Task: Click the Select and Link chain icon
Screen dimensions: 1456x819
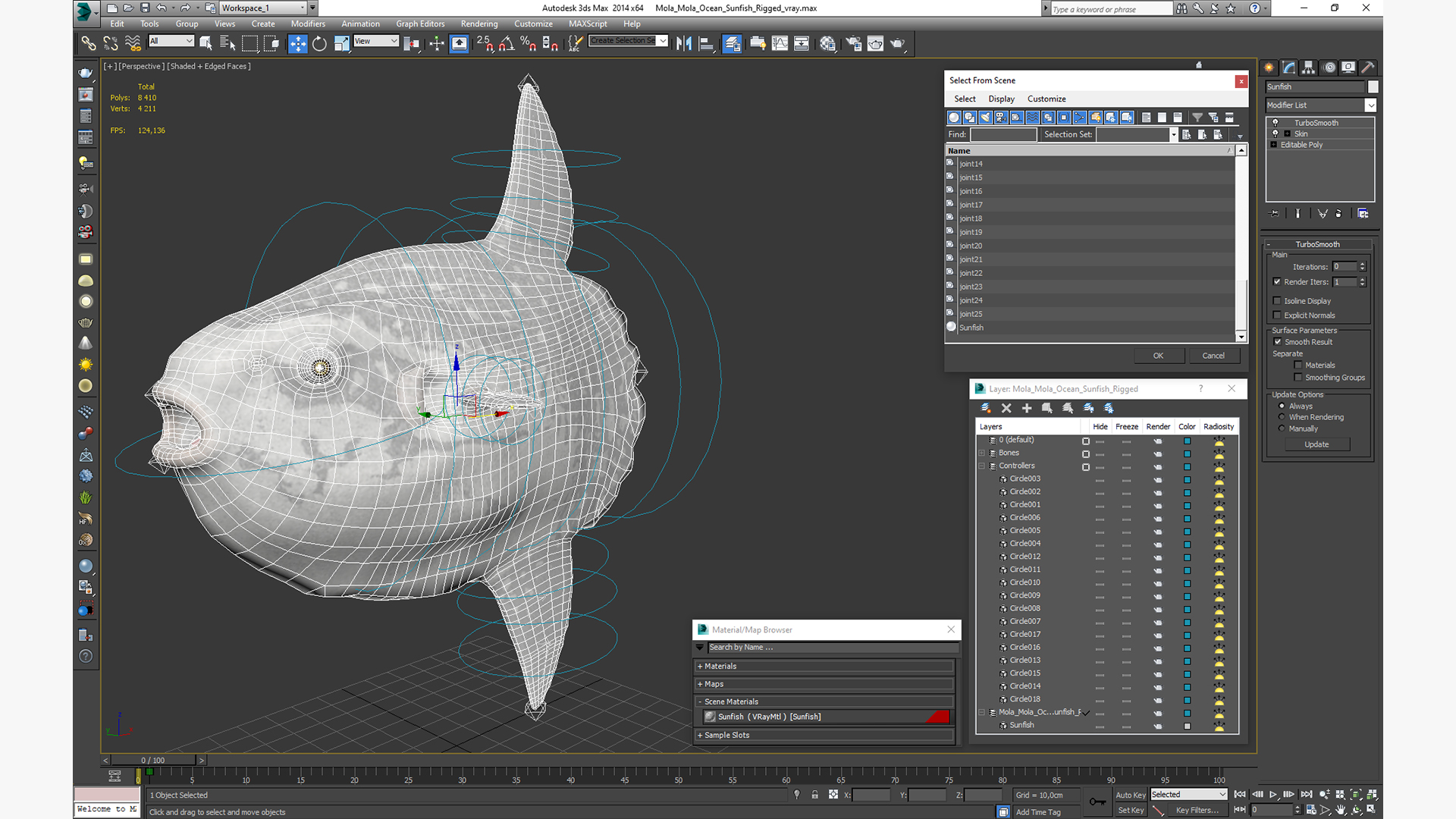Action: (89, 43)
